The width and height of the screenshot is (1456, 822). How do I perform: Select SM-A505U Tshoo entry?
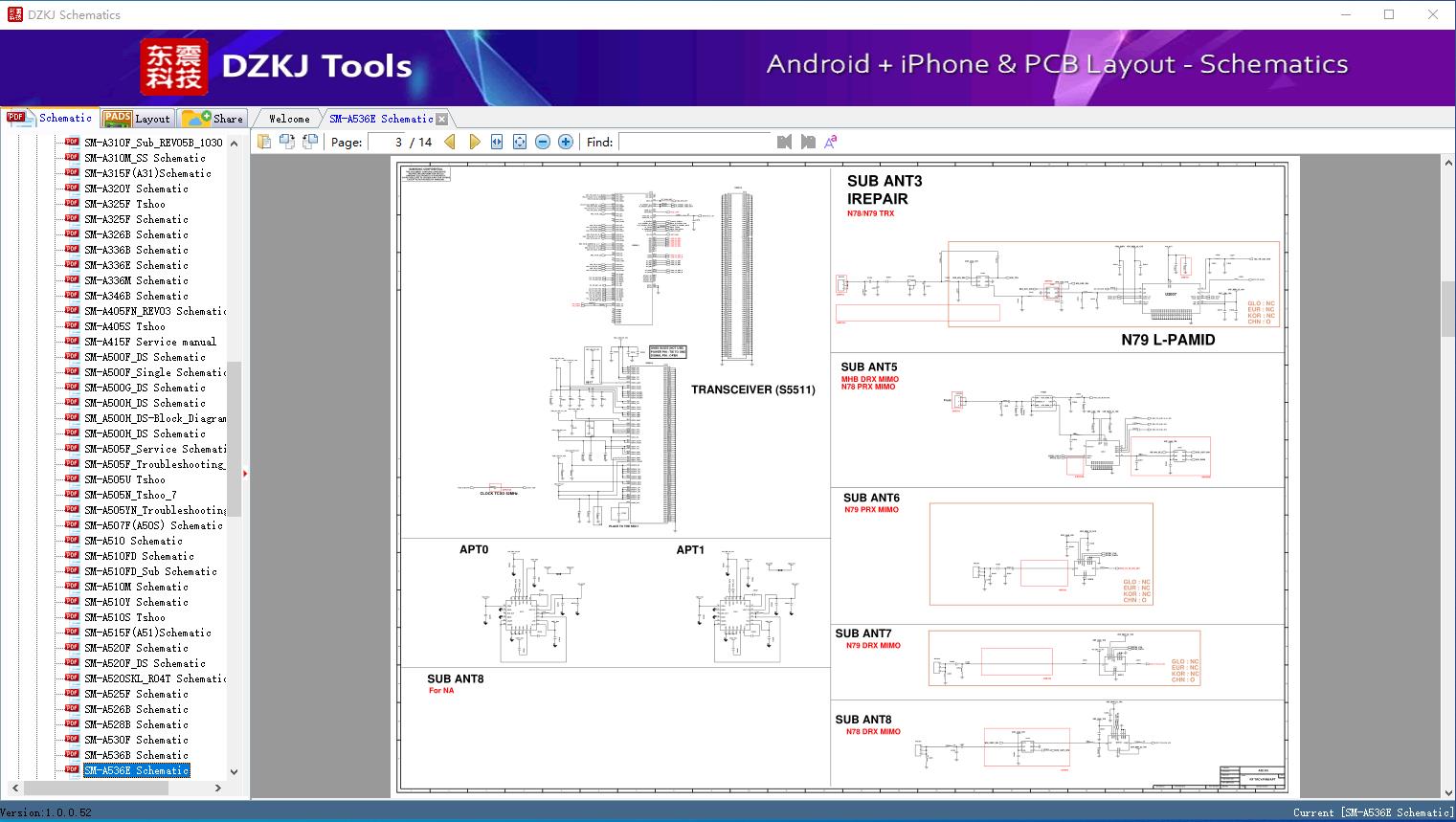(124, 479)
